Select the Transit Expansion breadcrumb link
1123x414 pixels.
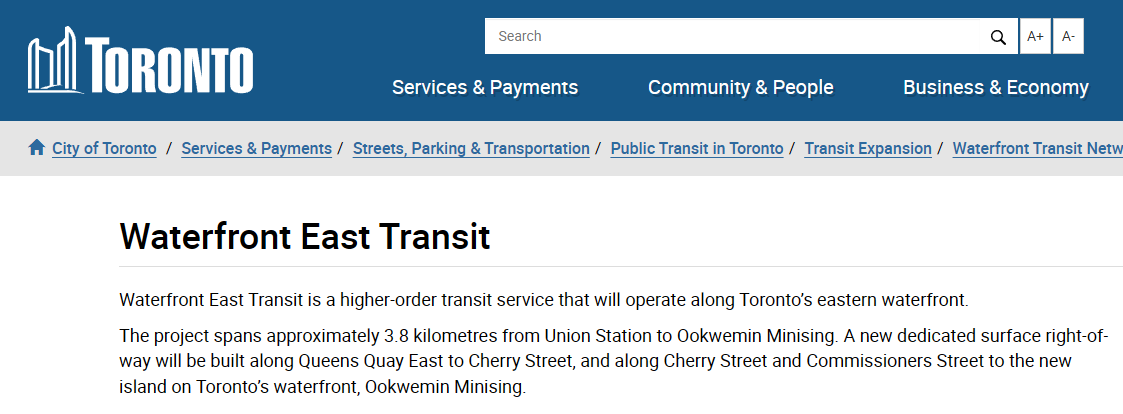(868, 149)
